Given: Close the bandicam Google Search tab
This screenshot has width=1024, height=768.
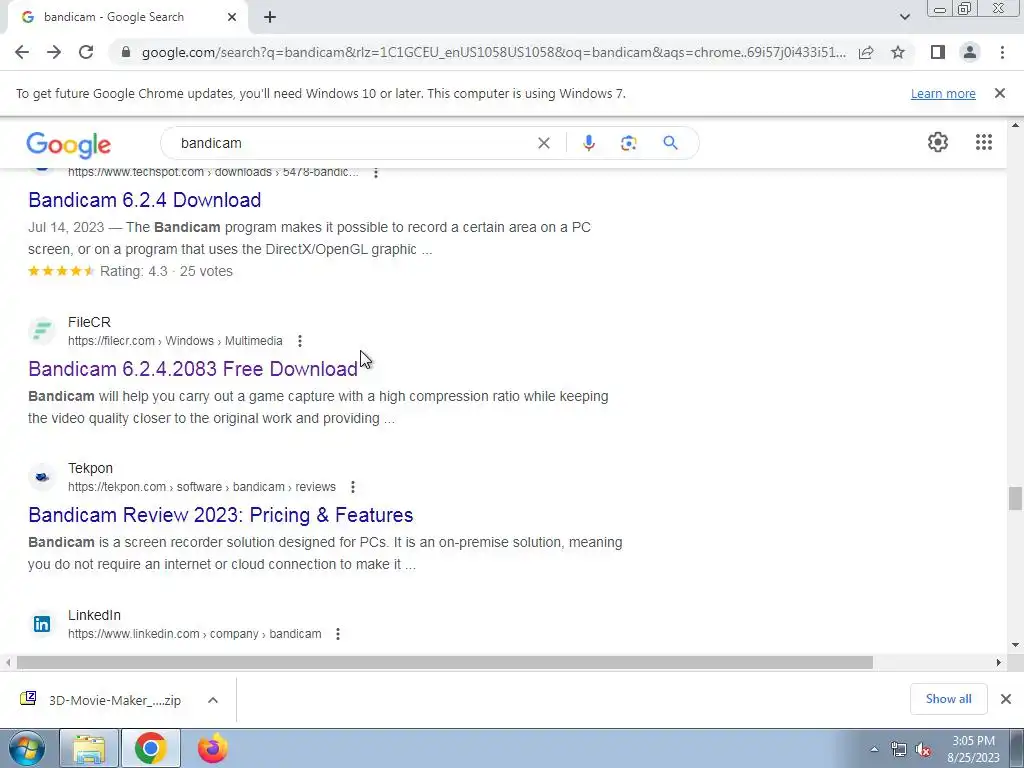Looking at the screenshot, I should pos(232,17).
